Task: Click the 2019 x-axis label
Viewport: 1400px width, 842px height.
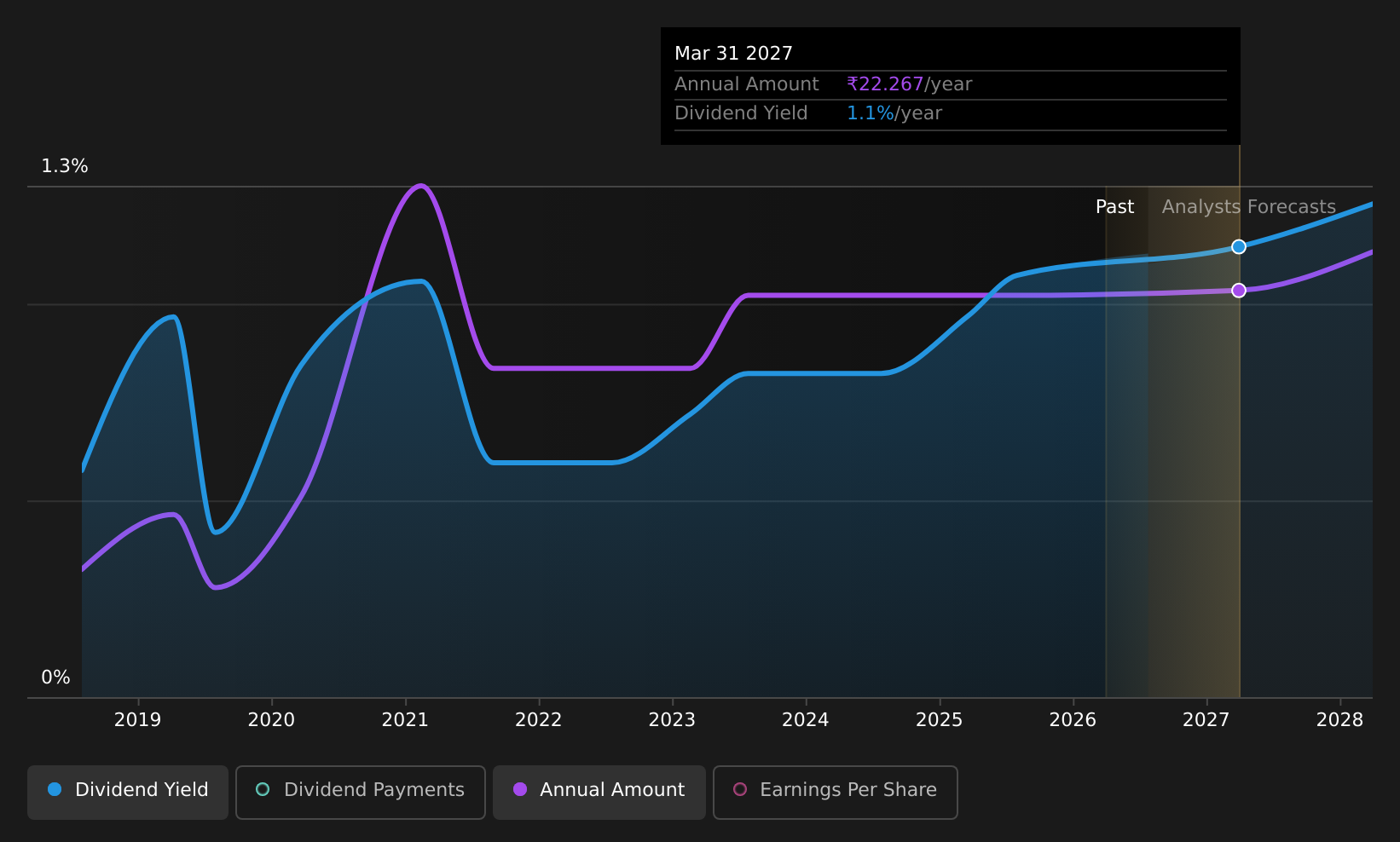Action: [x=138, y=720]
